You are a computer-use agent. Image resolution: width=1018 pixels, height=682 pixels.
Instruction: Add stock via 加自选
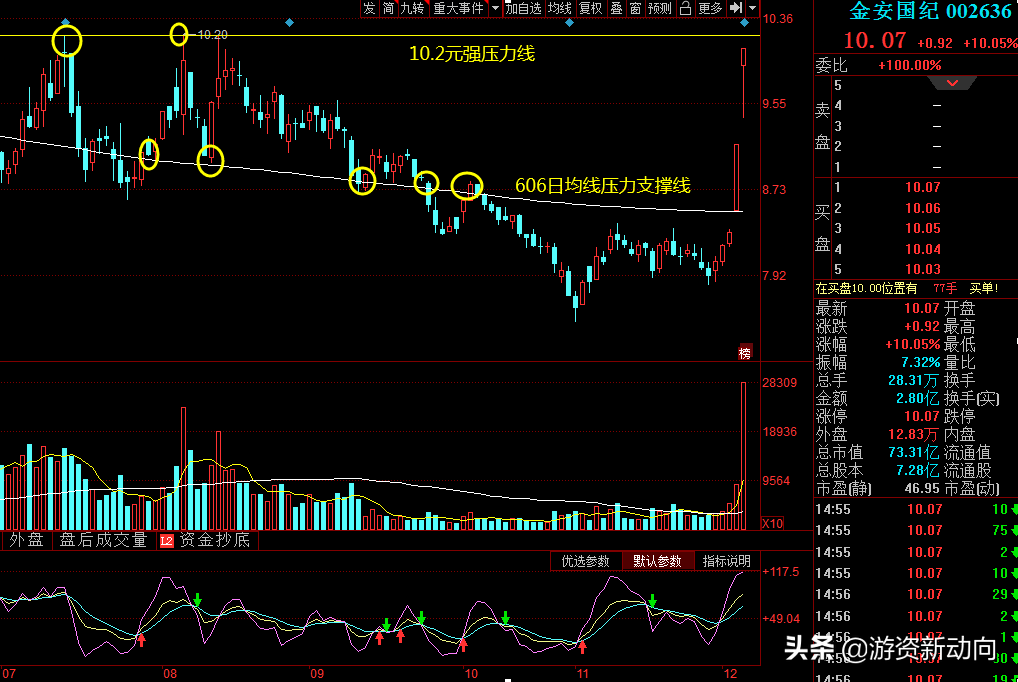(x=523, y=8)
